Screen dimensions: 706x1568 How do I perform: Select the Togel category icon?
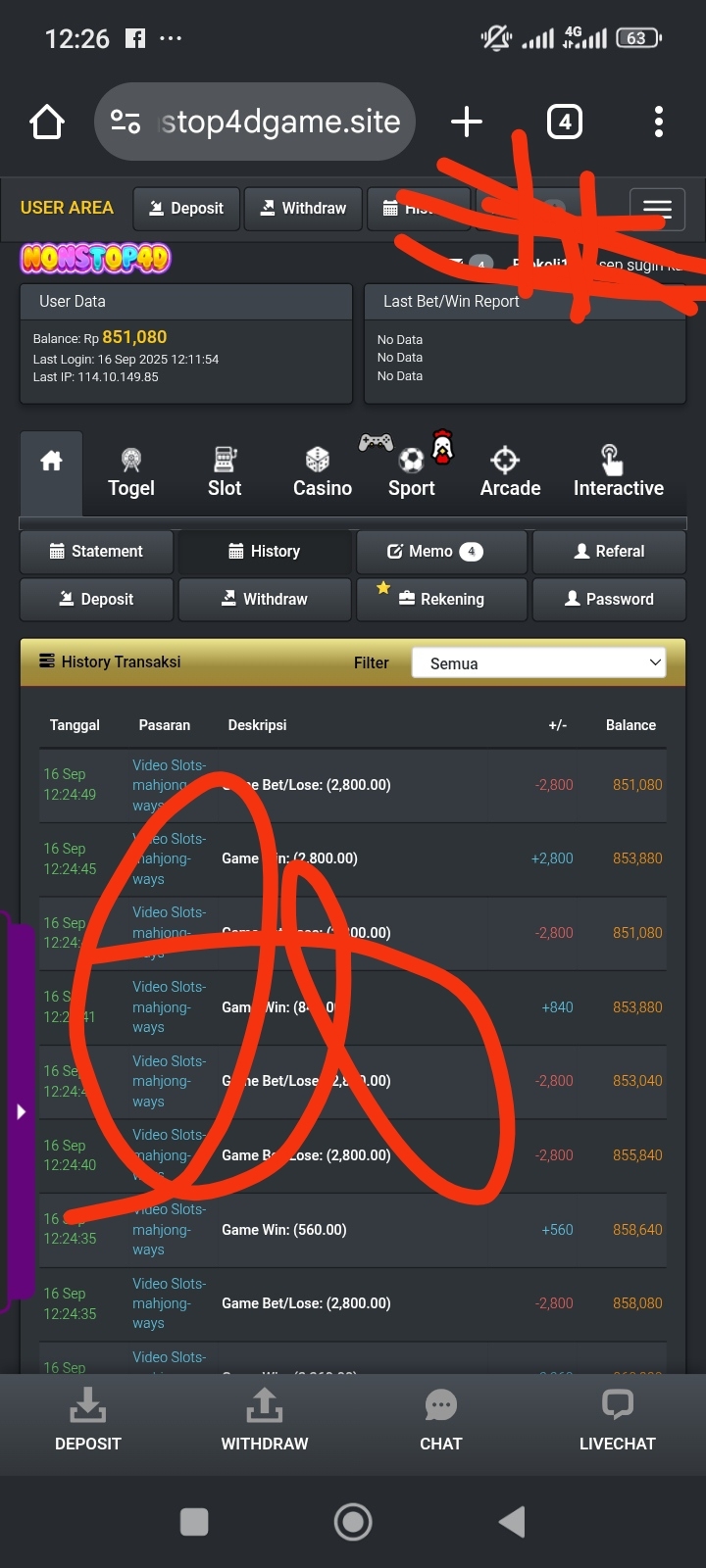point(130,460)
